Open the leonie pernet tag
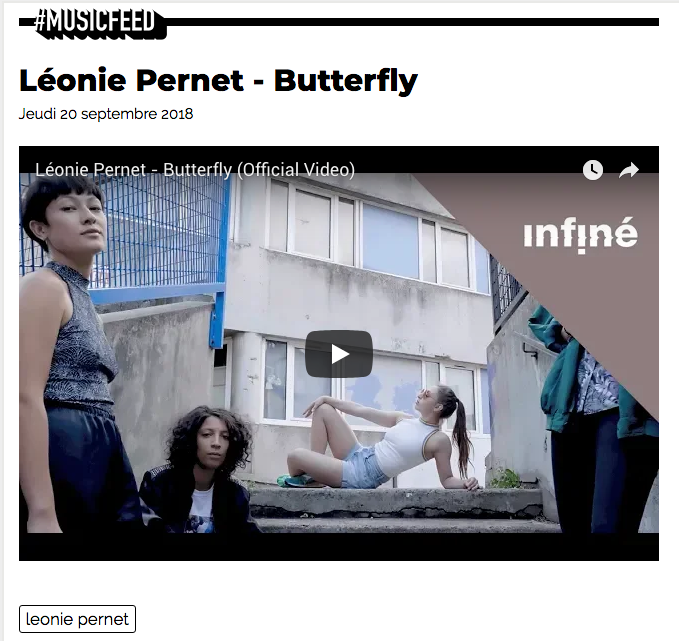Viewport: 679px width, 641px height. (78, 619)
